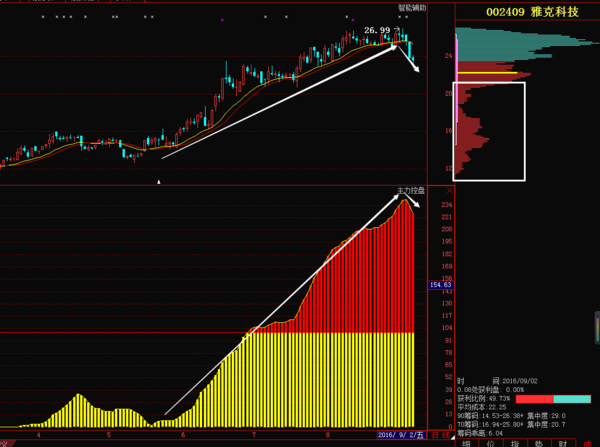Click month 6 on the time axis
The height and width of the screenshot is (447, 600).
click(x=183, y=435)
